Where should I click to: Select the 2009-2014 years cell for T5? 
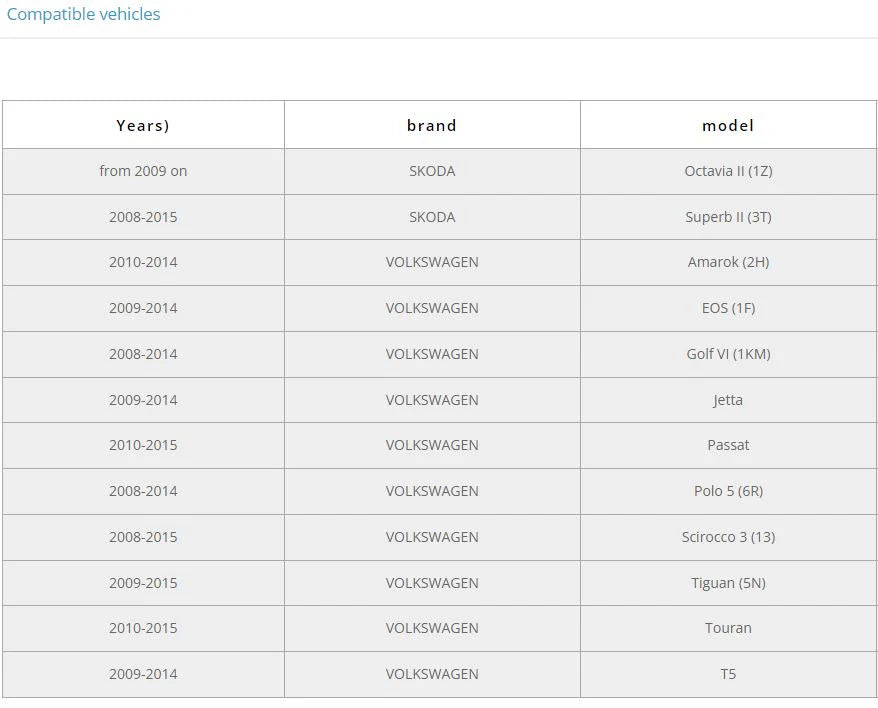(143, 674)
